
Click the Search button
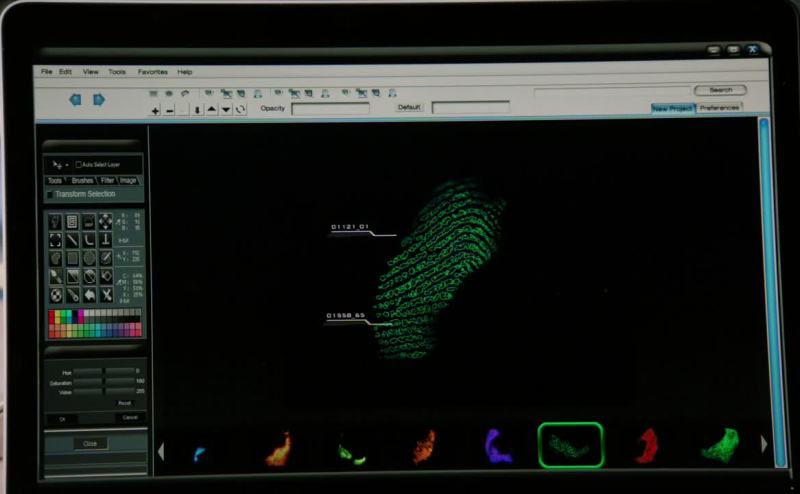click(x=720, y=90)
